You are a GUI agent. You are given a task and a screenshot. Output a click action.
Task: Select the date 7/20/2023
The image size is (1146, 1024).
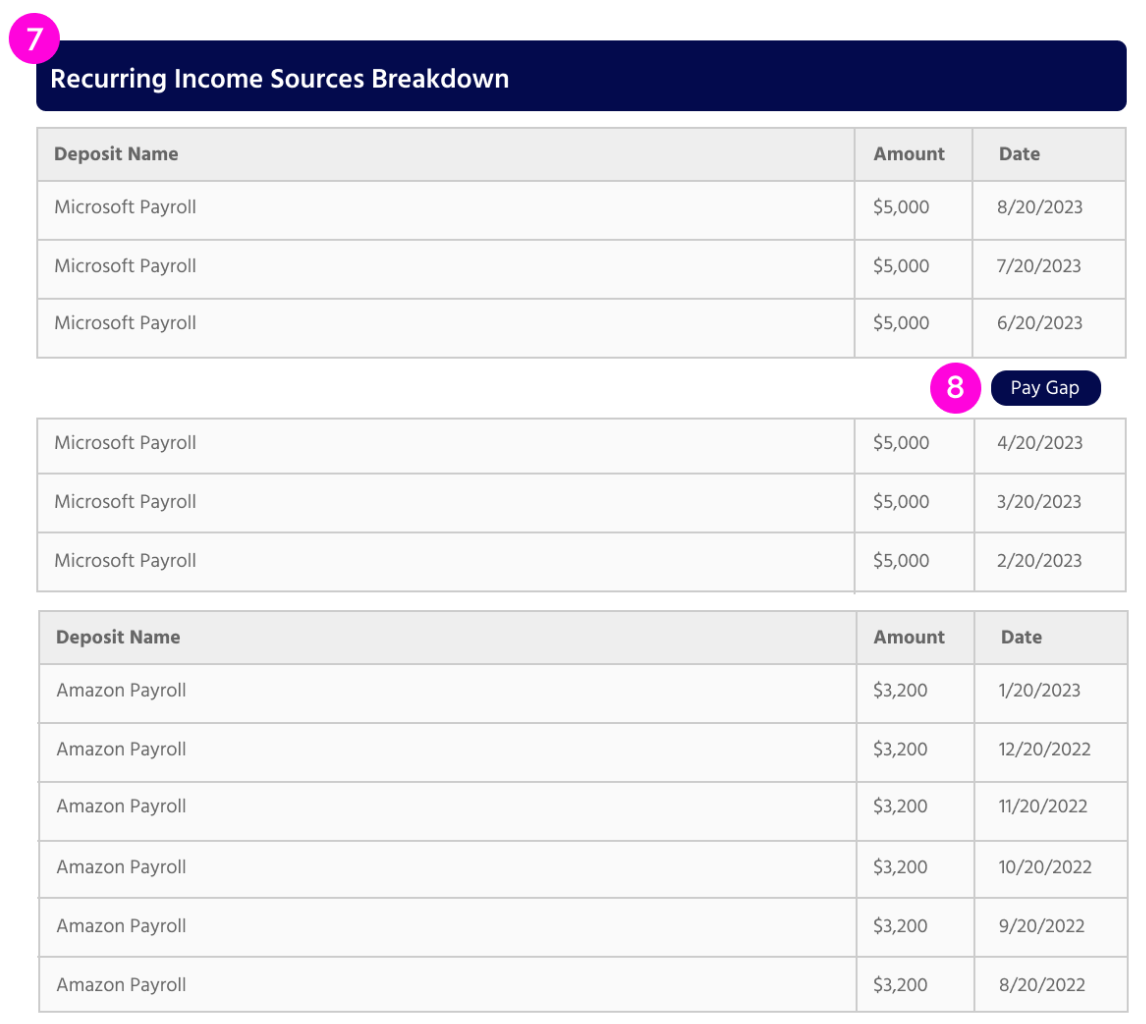point(1039,266)
